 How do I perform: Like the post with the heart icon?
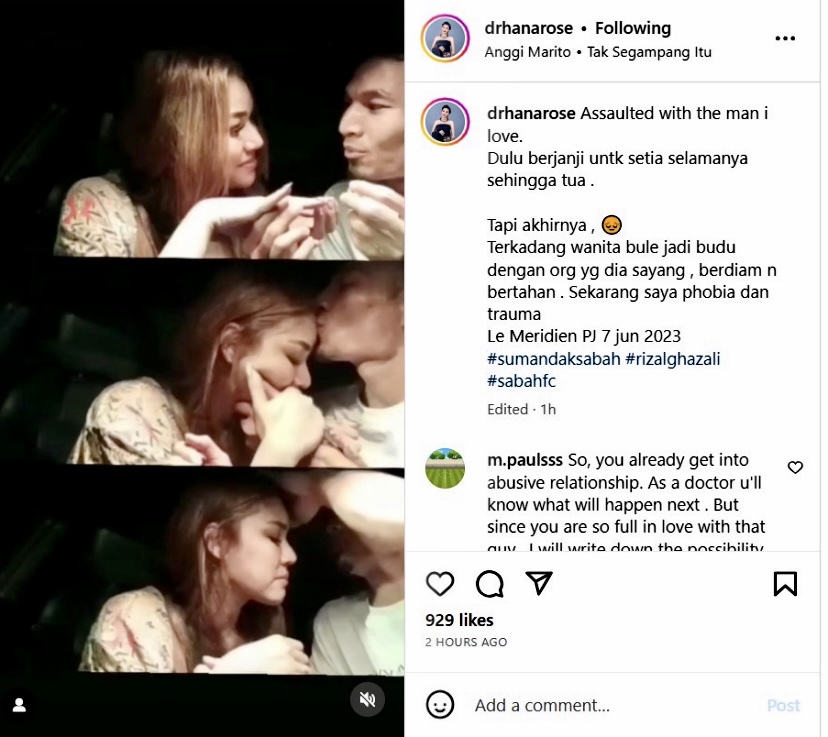coord(440,583)
